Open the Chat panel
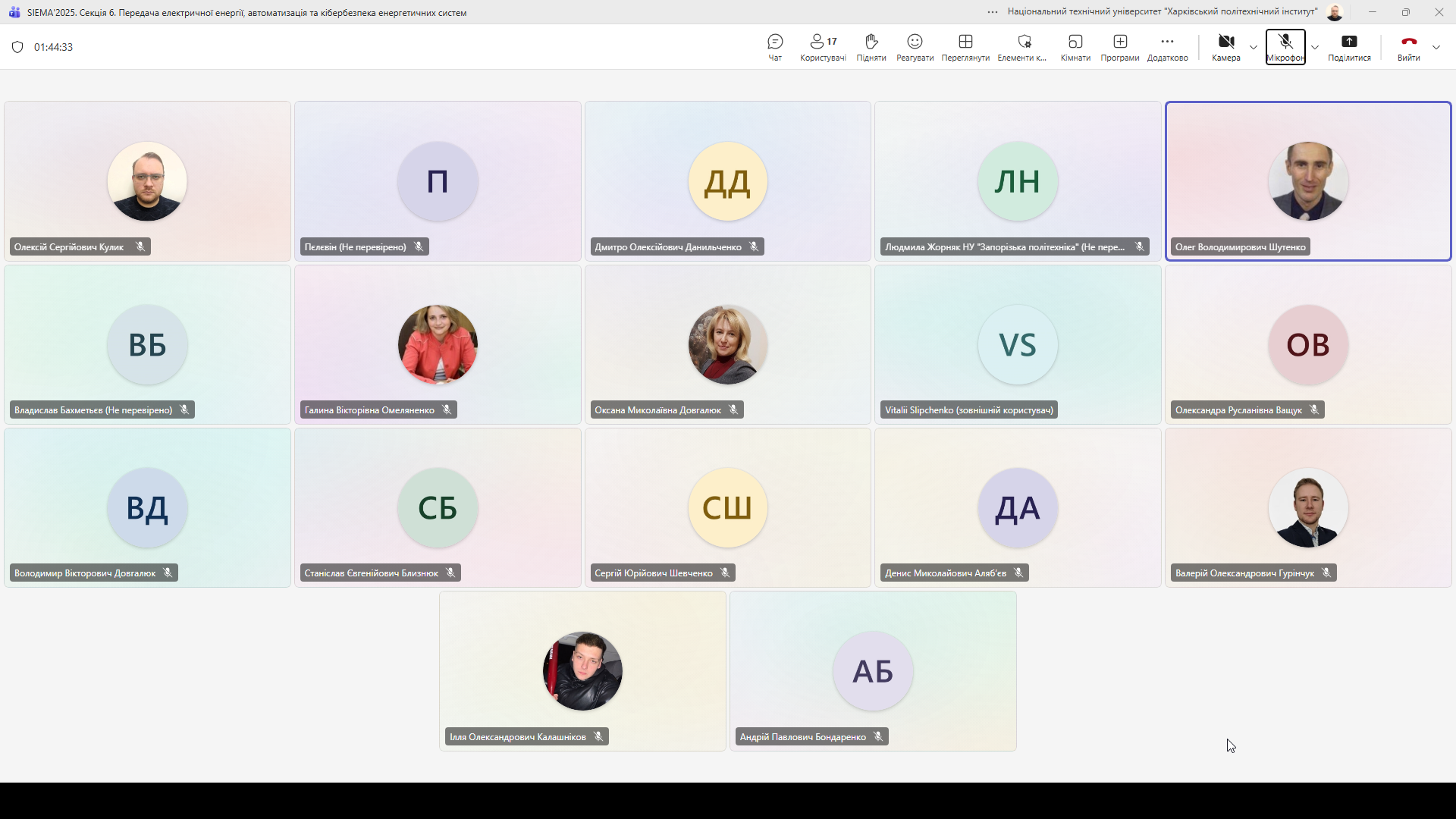The width and height of the screenshot is (1456, 819). click(774, 47)
